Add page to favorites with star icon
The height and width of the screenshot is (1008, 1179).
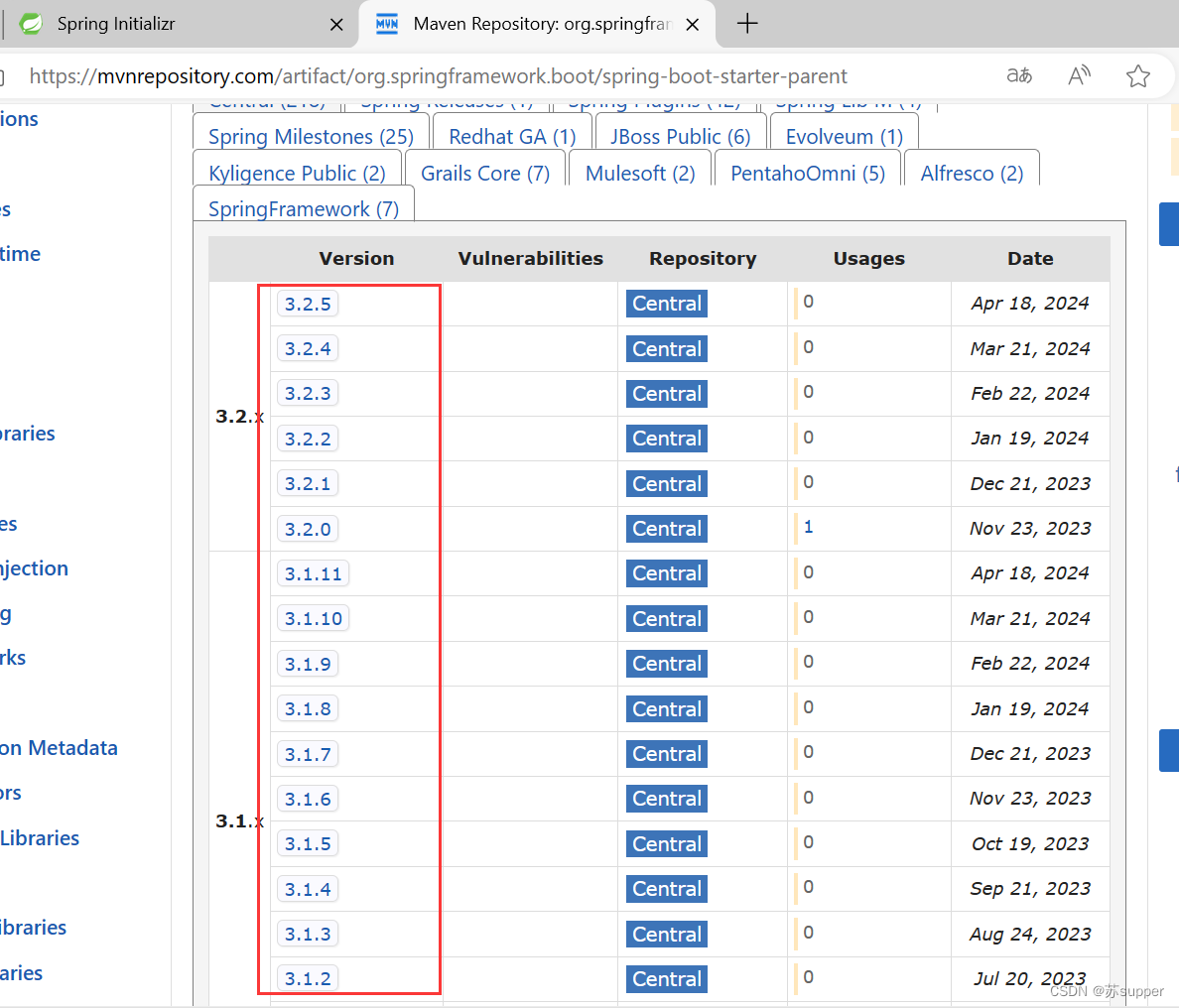pos(1137,76)
